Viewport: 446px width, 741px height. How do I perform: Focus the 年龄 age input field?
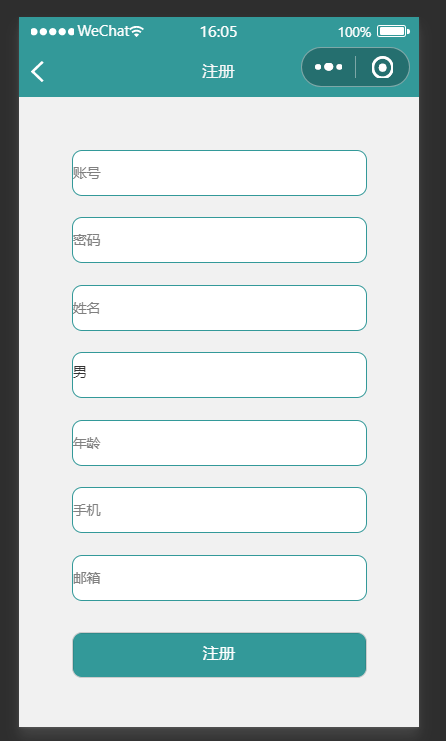tap(219, 443)
